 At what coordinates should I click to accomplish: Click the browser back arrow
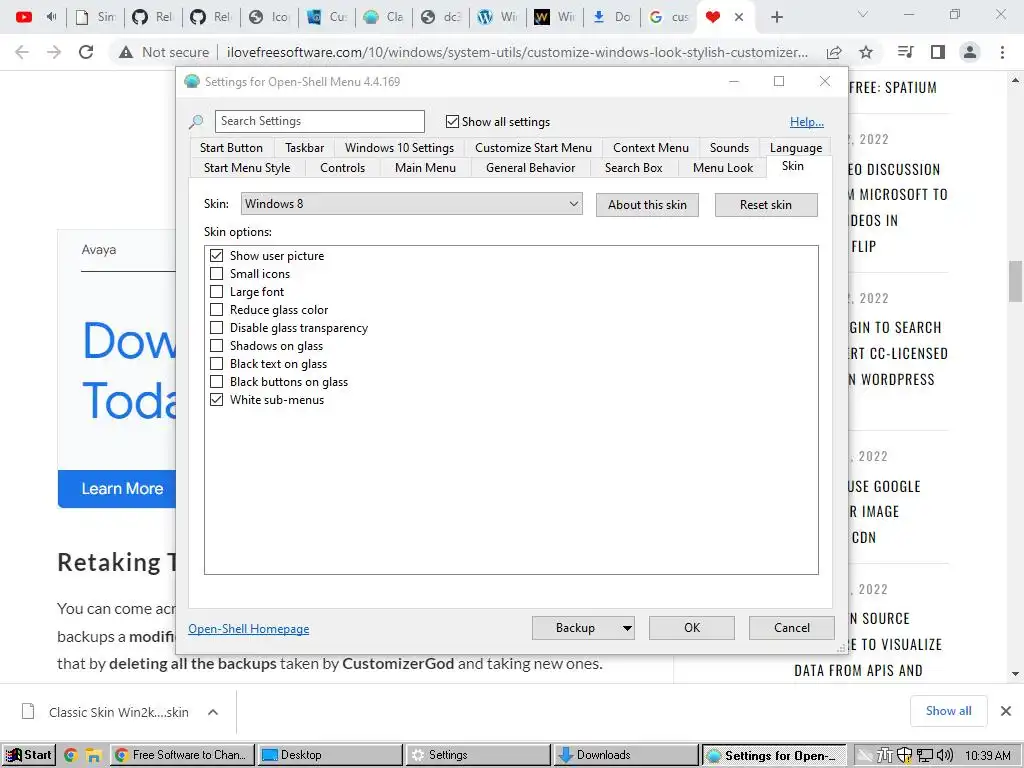coord(22,52)
